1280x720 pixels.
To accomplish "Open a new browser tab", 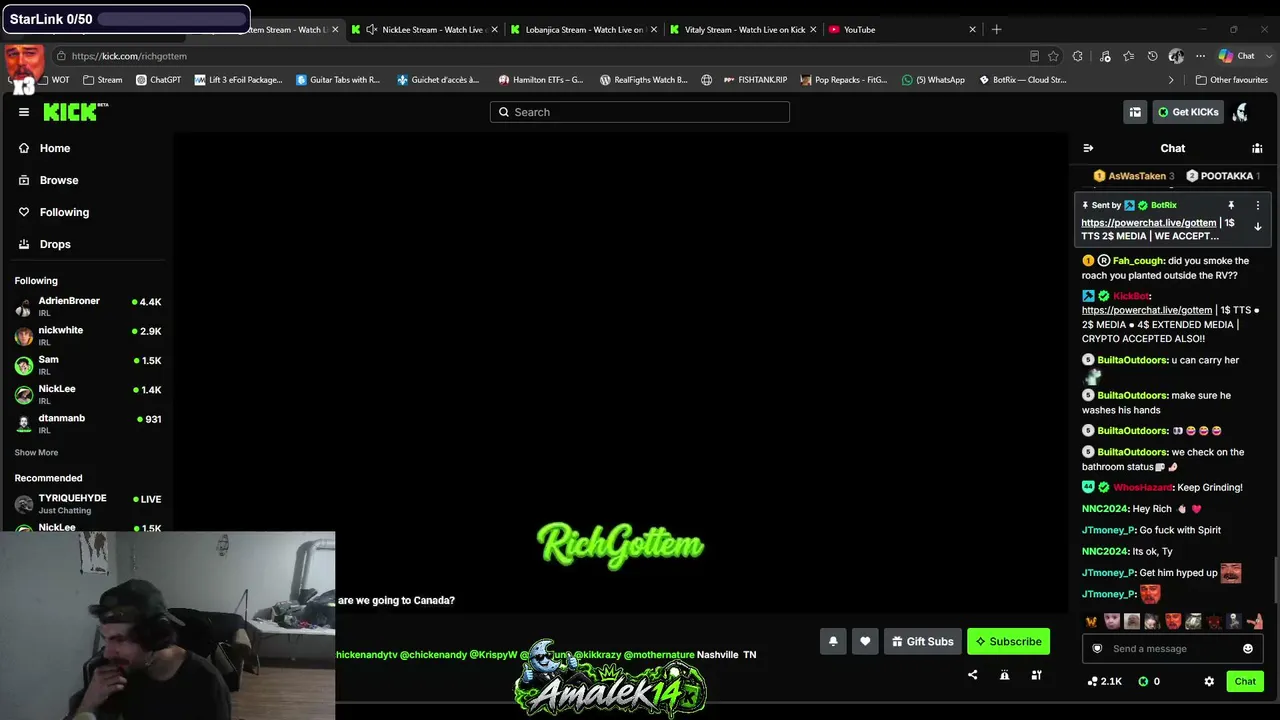I will coord(996,30).
